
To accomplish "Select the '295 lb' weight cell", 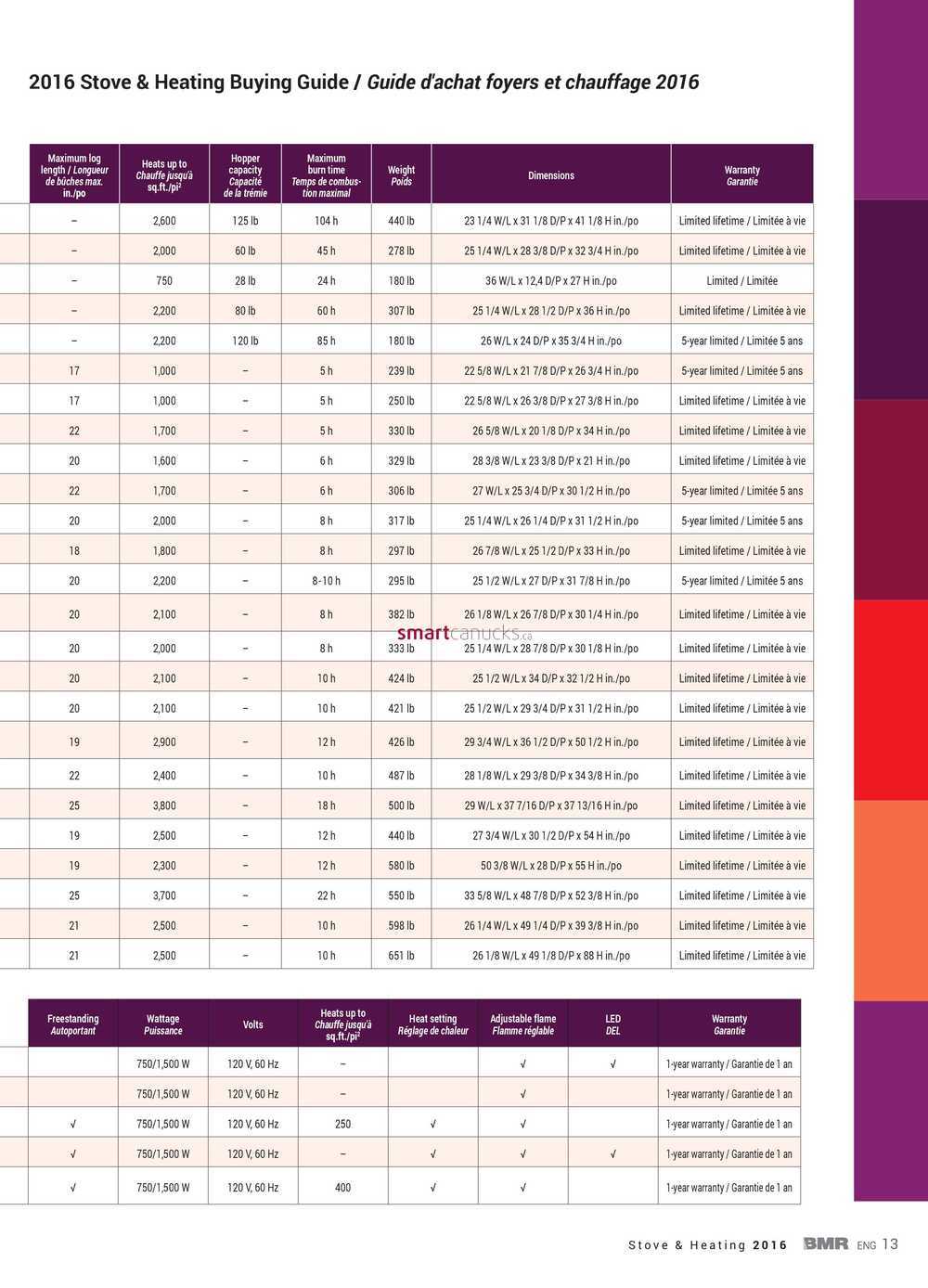I will coord(401,581).
